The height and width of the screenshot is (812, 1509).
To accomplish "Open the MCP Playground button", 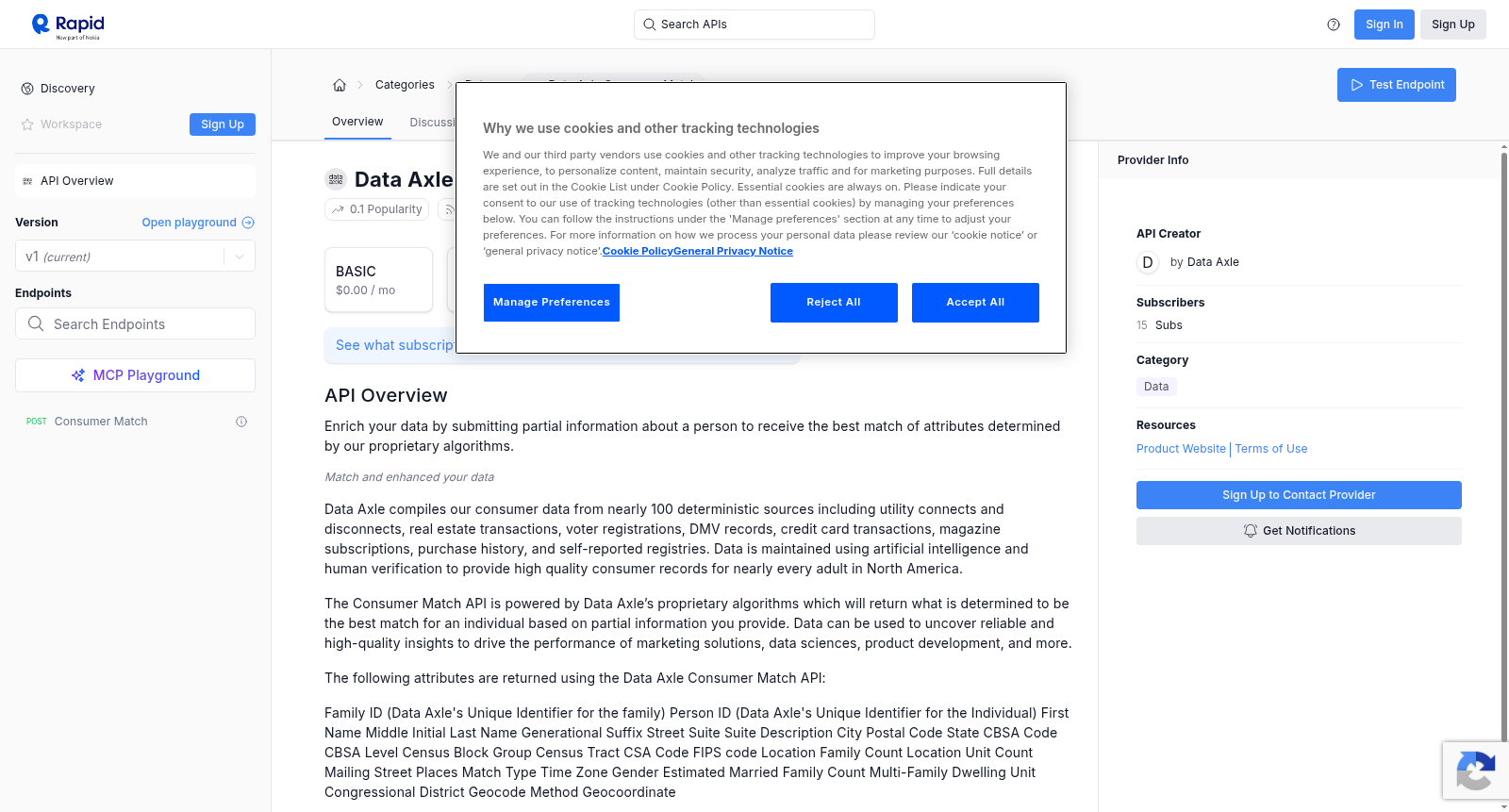I will (x=135, y=375).
